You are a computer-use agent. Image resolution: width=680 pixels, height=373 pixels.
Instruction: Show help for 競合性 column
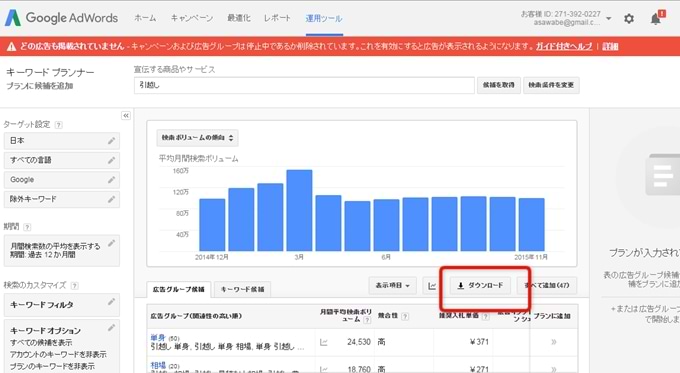coord(405,316)
